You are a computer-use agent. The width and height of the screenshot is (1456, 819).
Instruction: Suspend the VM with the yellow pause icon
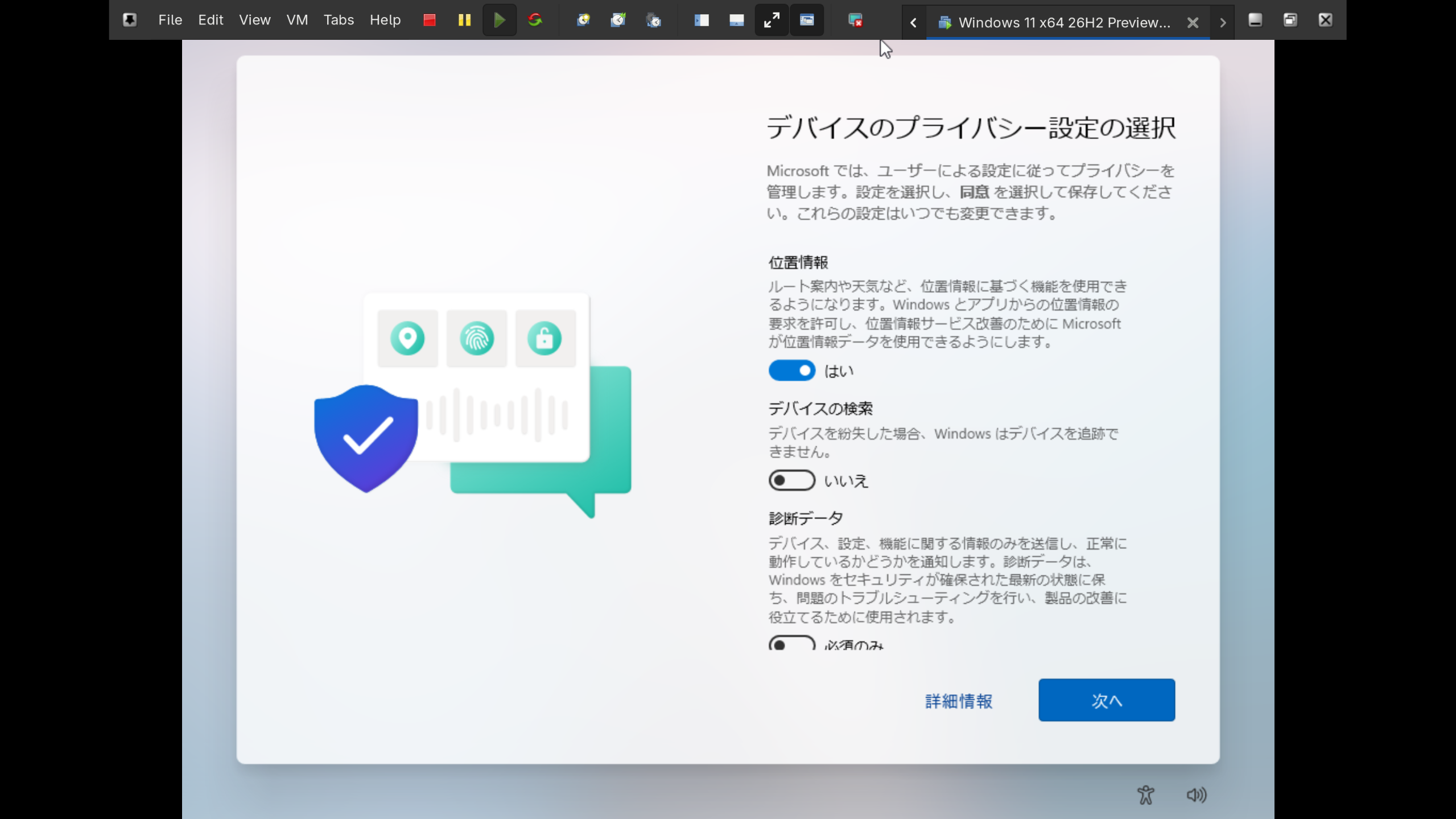click(x=464, y=20)
